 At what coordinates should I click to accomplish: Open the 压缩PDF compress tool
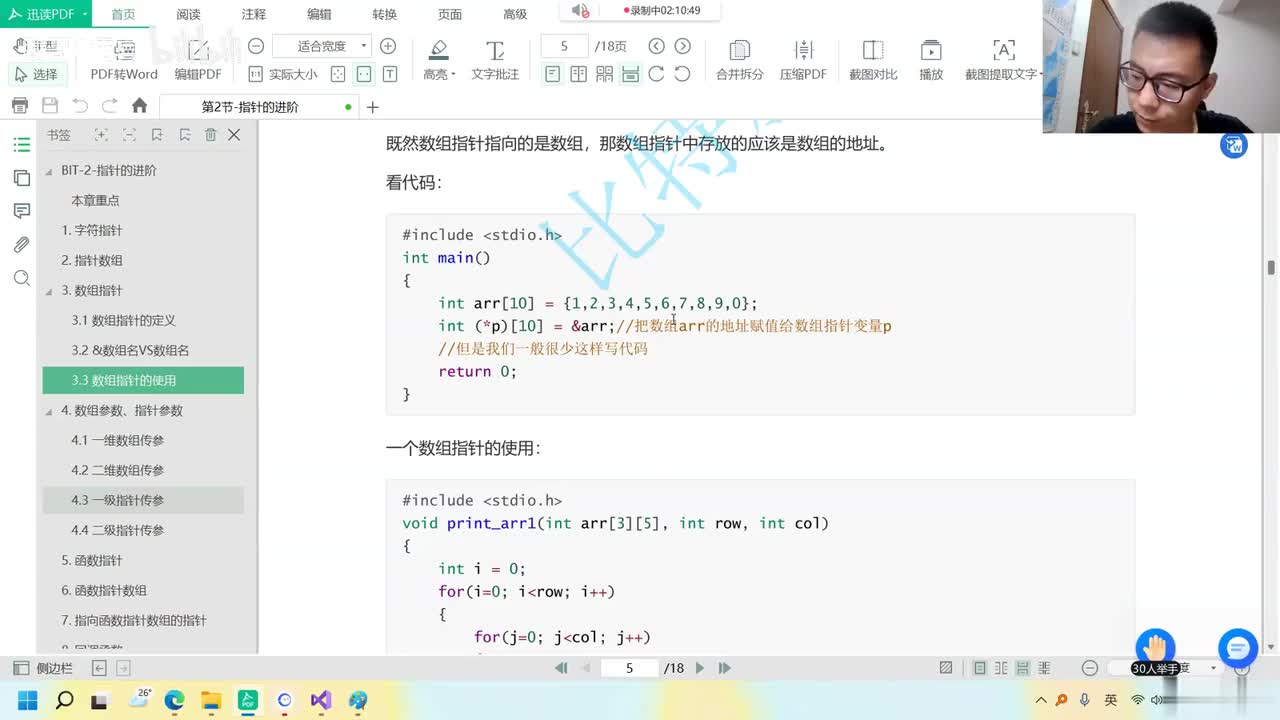[803, 60]
